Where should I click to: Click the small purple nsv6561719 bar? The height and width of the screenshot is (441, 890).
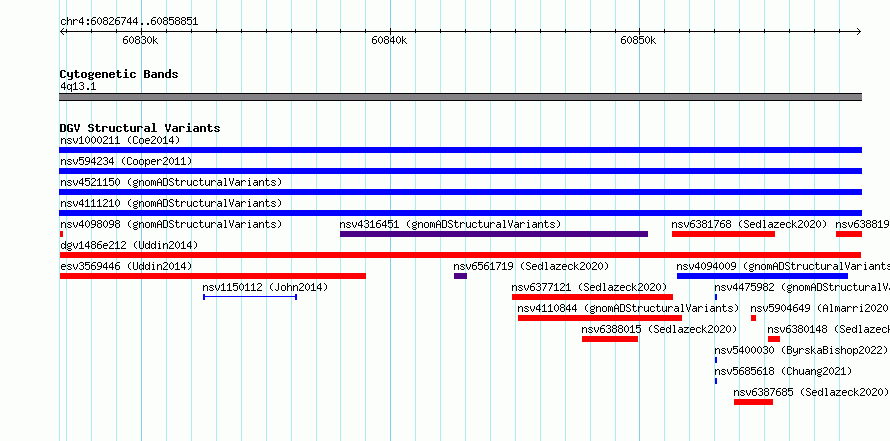pyautogui.click(x=460, y=276)
